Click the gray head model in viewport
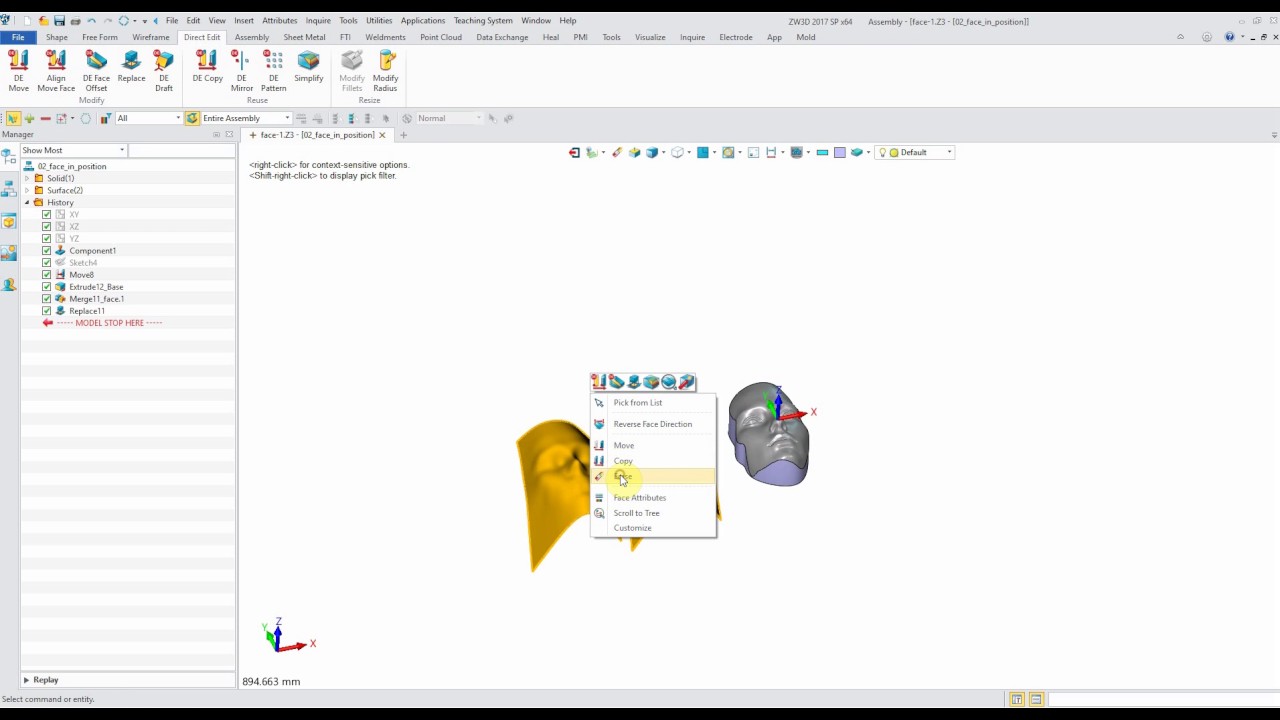The width and height of the screenshot is (1280, 720). [x=768, y=435]
